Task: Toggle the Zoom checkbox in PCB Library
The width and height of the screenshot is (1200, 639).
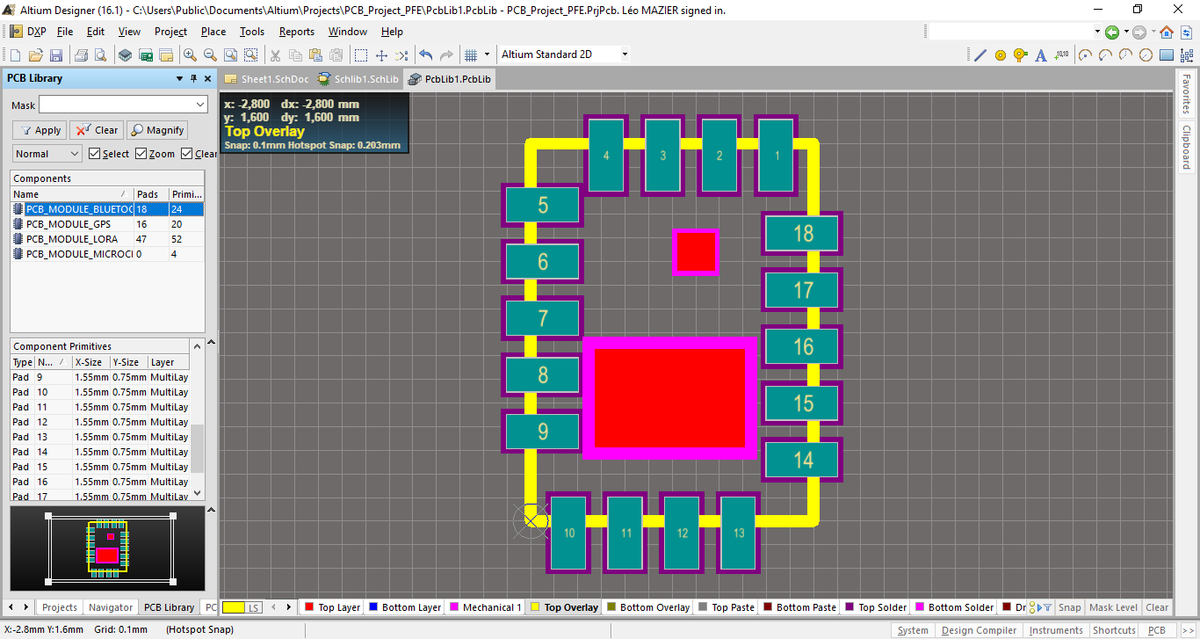Action: (141, 154)
